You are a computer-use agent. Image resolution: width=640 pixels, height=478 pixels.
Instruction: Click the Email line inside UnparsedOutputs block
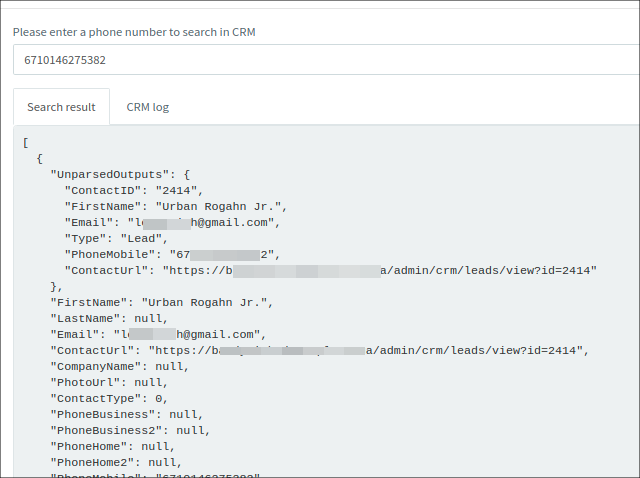[170, 223]
